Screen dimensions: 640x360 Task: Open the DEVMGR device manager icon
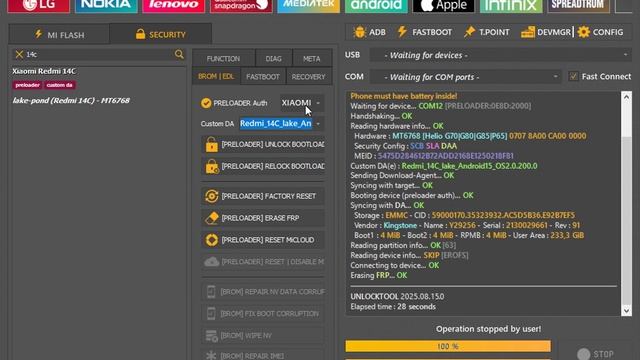527,32
